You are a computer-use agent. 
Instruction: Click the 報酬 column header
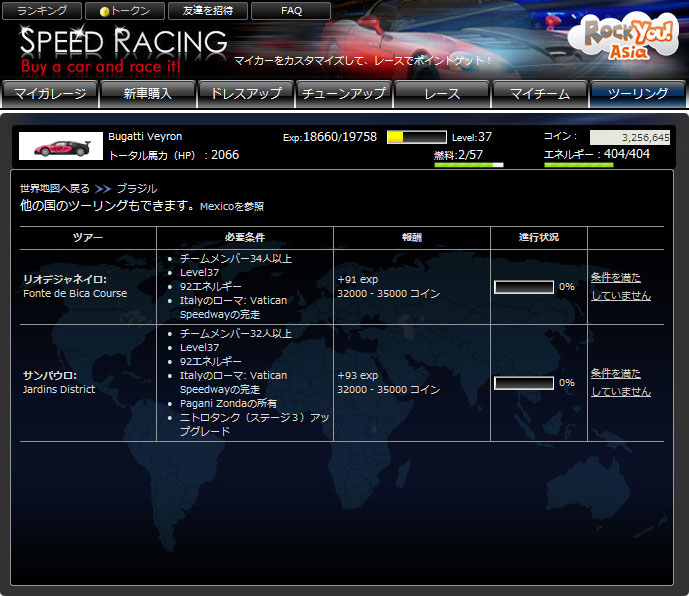[412, 238]
